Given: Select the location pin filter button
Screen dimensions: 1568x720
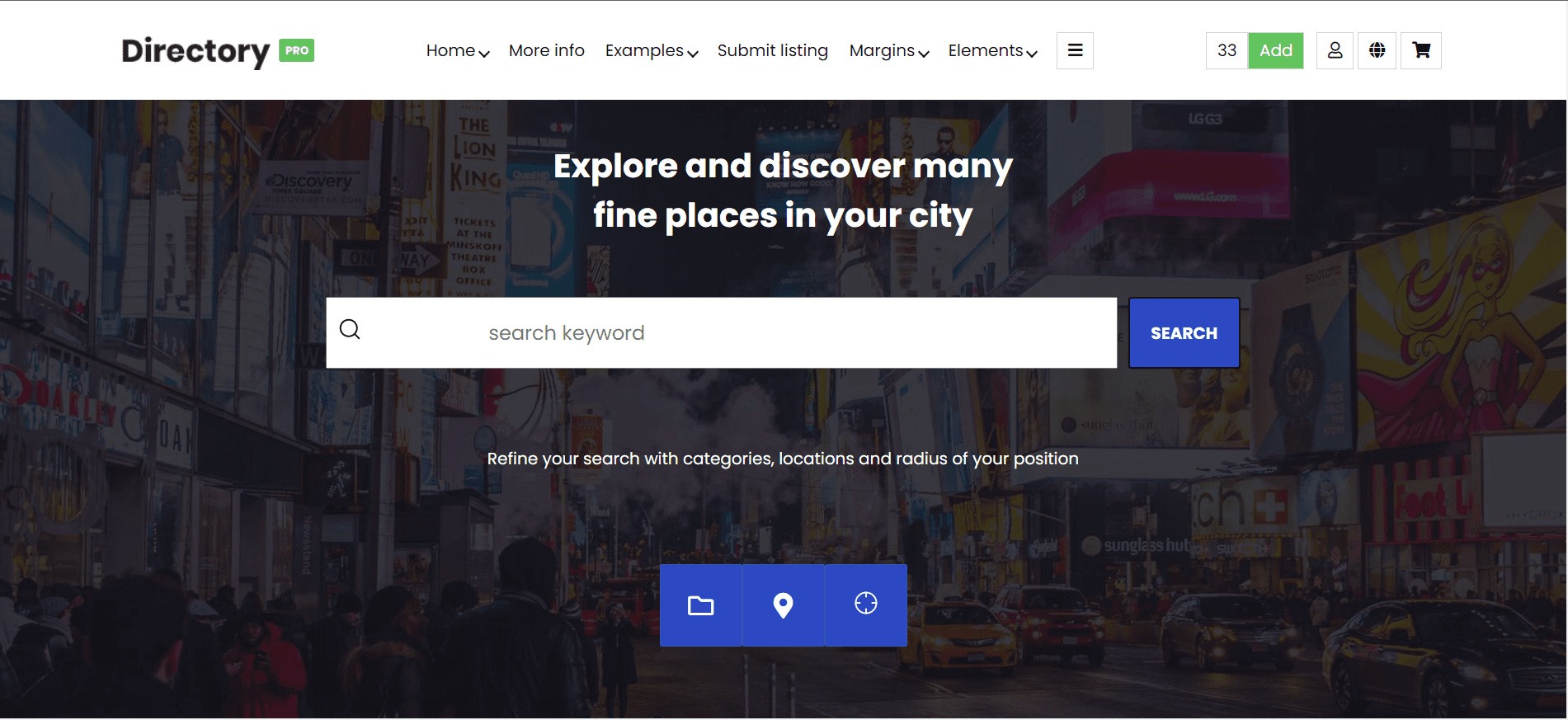Looking at the screenshot, I should click(783, 605).
